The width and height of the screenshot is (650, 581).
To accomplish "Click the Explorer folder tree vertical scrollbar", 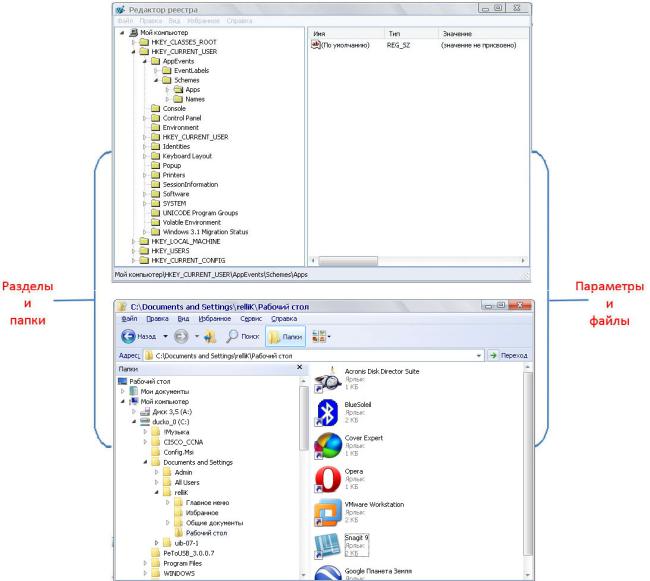I will (x=304, y=418).
